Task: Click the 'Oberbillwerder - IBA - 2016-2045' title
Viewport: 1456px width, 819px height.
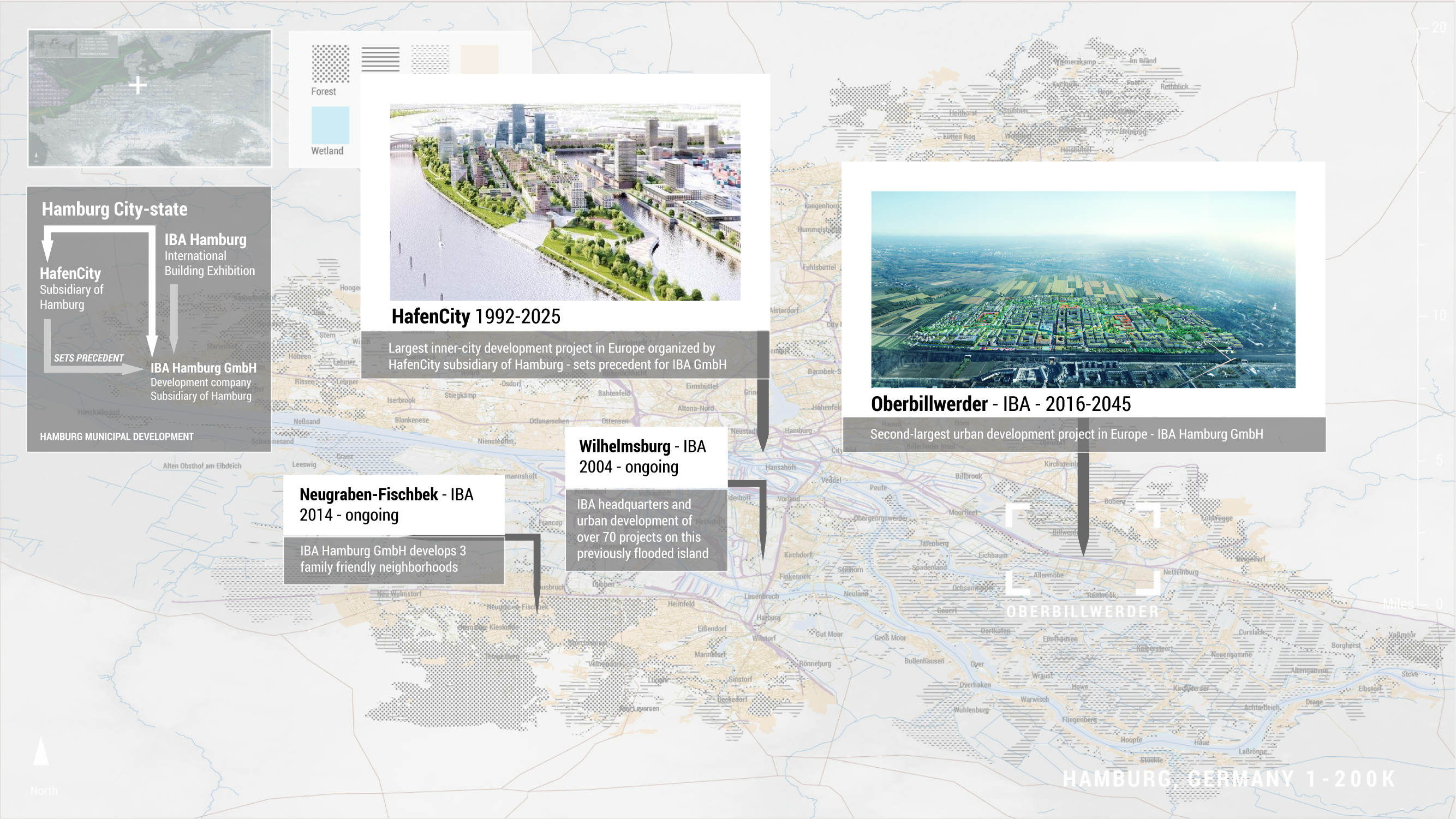Action: (x=1001, y=404)
